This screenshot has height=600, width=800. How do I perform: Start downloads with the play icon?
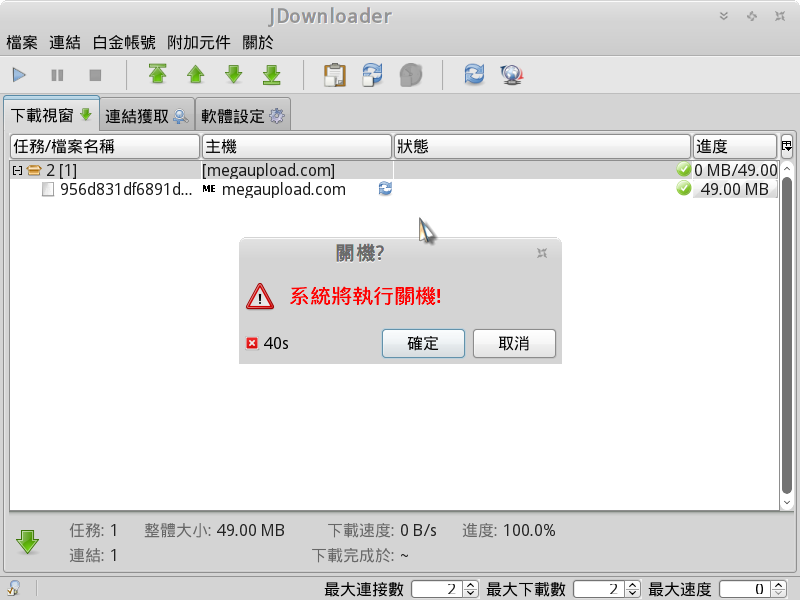click(19, 75)
